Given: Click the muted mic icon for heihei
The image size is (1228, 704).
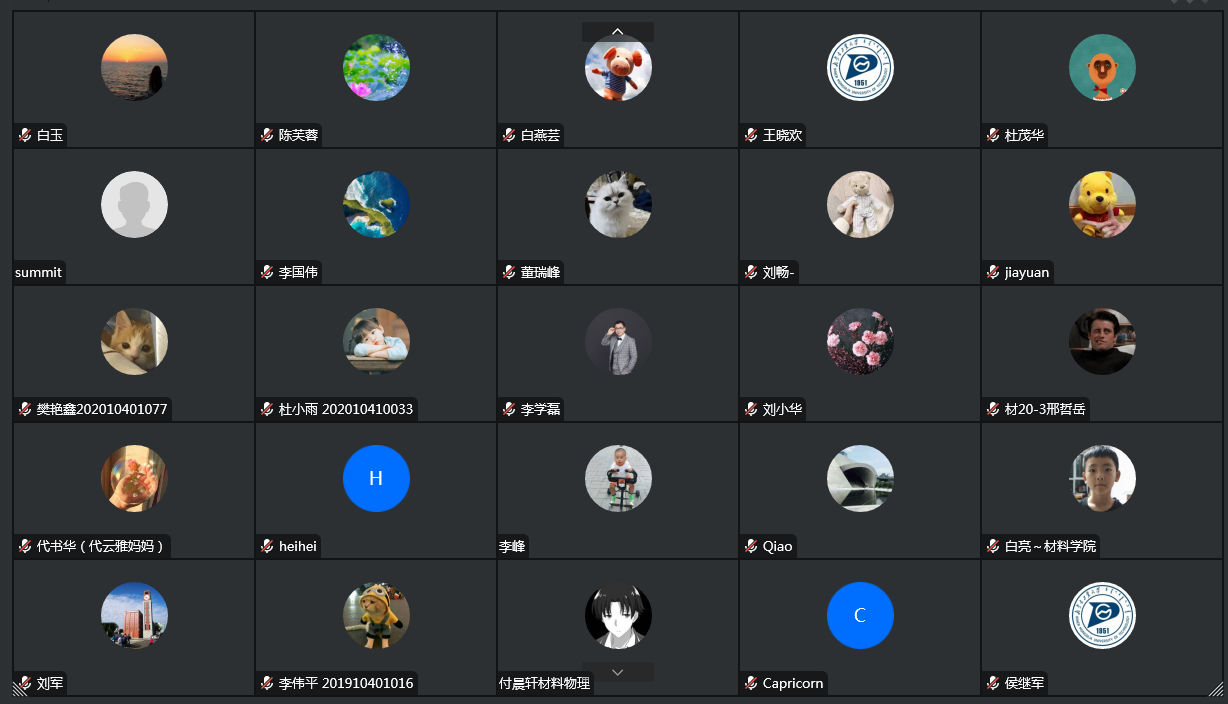Looking at the screenshot, I should [x=267, y=546].
